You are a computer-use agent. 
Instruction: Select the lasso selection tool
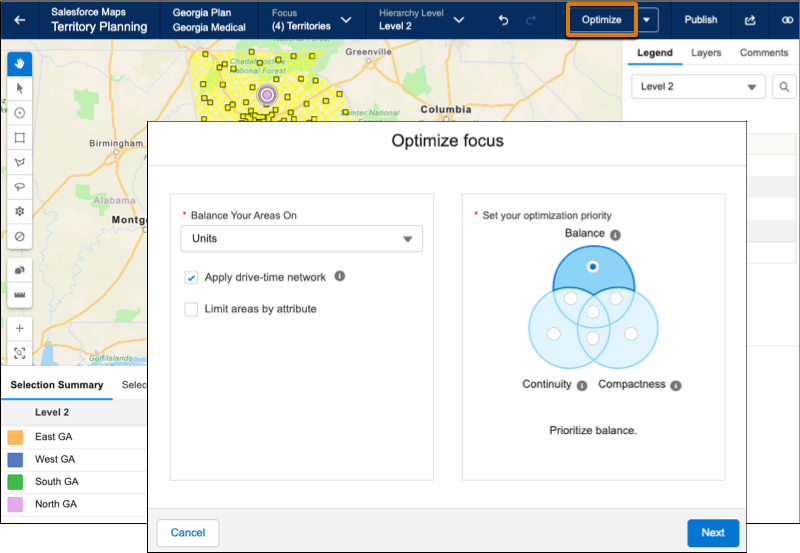pyautogui.click(x=20, y=187)
